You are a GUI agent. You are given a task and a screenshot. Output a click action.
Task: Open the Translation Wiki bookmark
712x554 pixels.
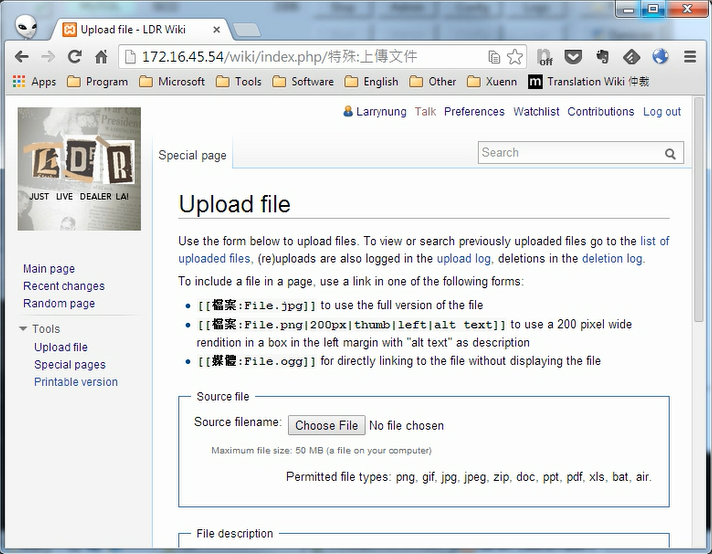coord(588,82)
